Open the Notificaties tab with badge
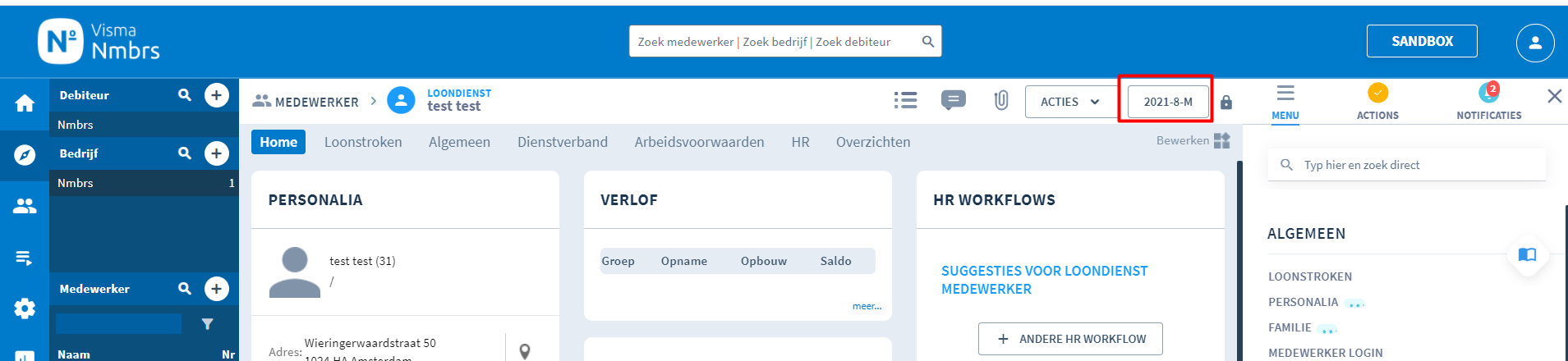Image resolution: width=1568 pixels, height=361 pixels. 1489,103
